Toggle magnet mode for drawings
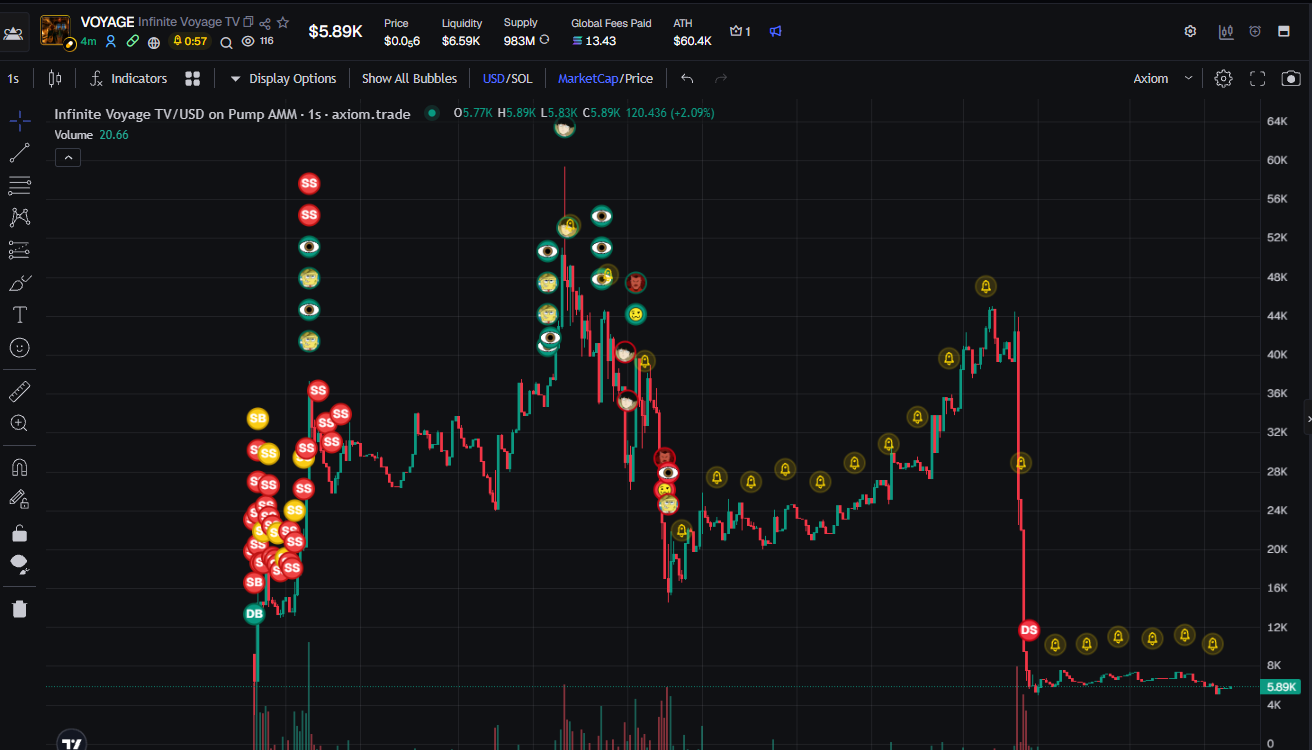This screenshot has width=1312, height=750. pyautogui.click(x=19, y=467)
